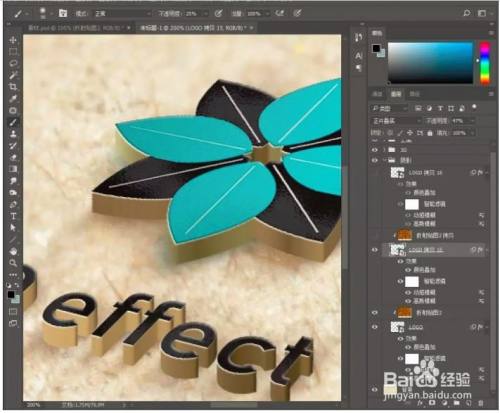
Task: Select the Magic Wand tool
Action: (13, 75)
